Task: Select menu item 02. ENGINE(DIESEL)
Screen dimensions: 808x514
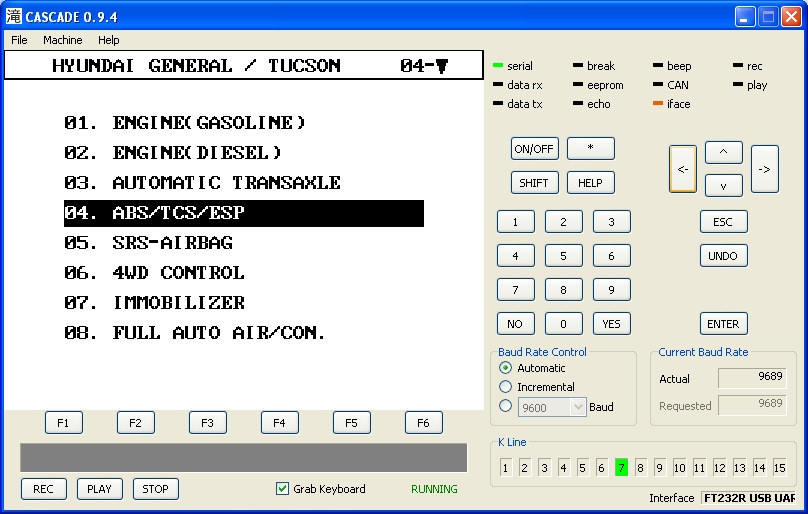Action: pos(173,153)
